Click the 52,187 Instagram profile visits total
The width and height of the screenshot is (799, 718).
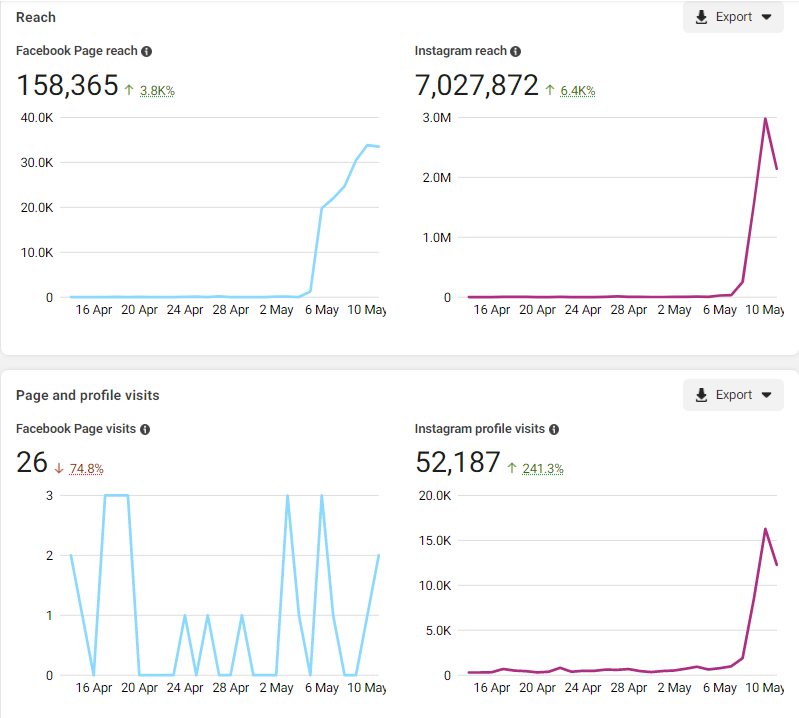point(457,463)
